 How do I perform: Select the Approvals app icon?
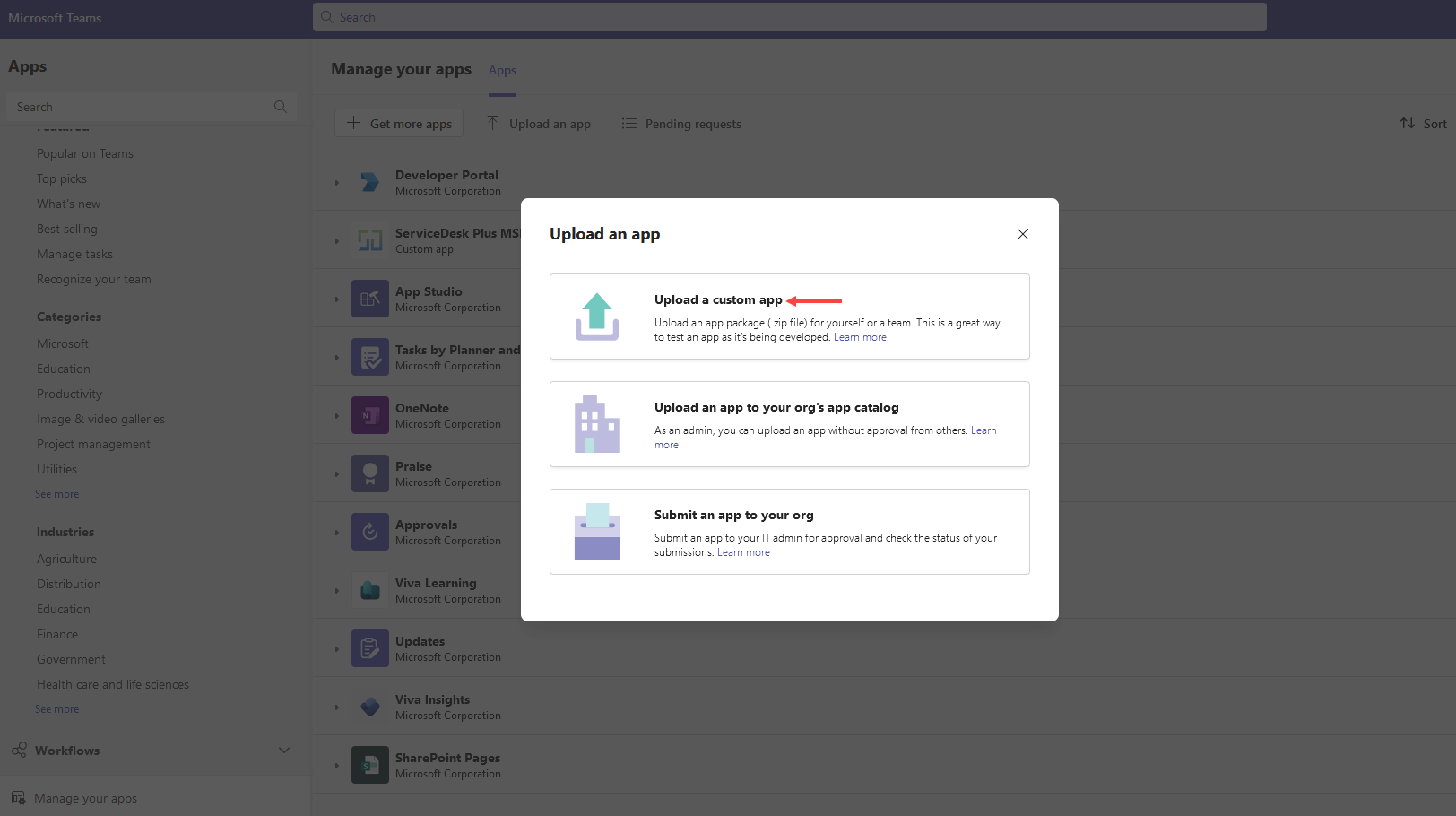(369, 531)
